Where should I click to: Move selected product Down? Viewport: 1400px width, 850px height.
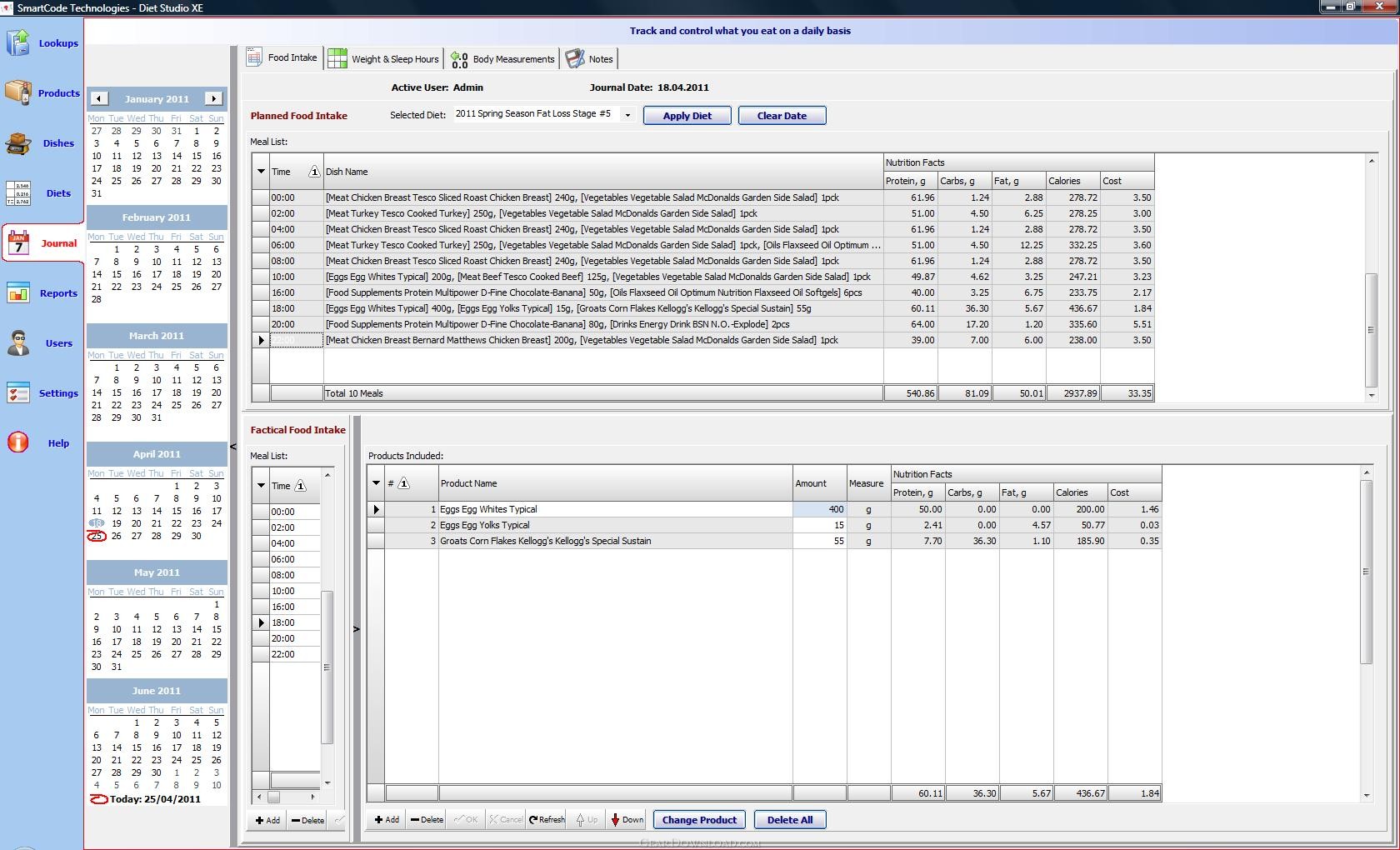(627, 819)
